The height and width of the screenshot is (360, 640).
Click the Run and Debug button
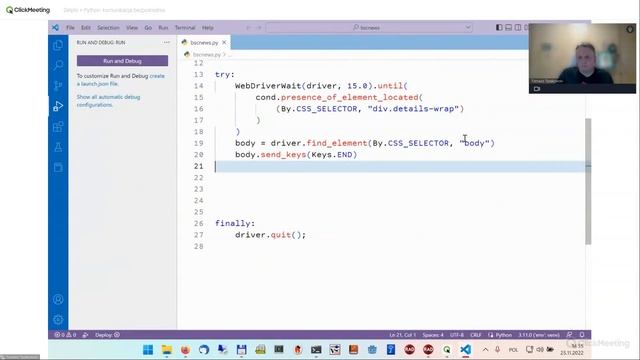122,61
